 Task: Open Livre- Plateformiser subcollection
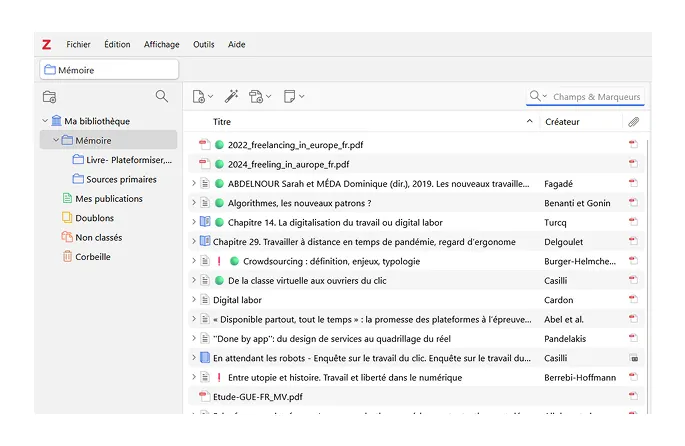coord(122,160)
